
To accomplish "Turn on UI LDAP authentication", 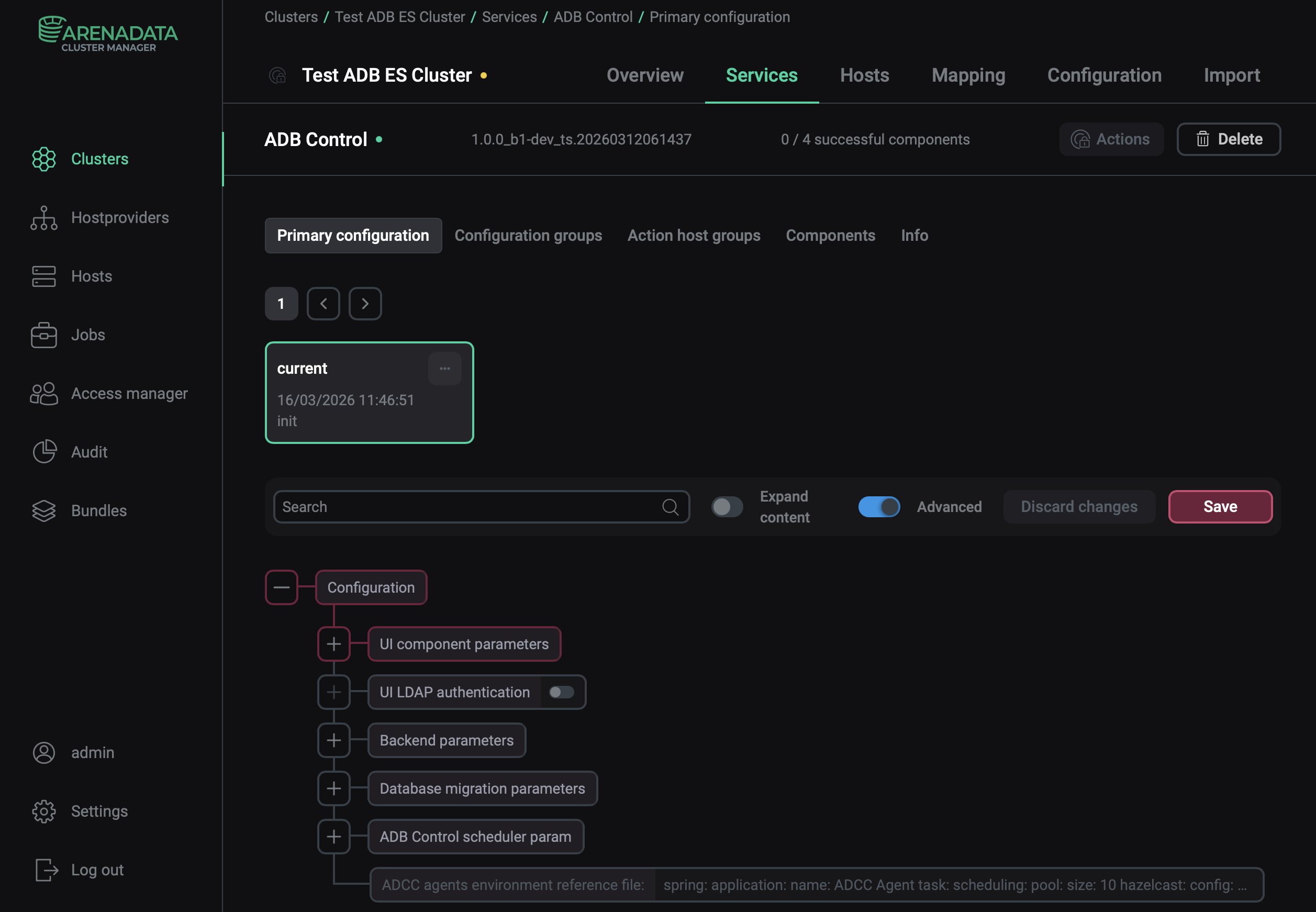I will (x=561, y=692).
